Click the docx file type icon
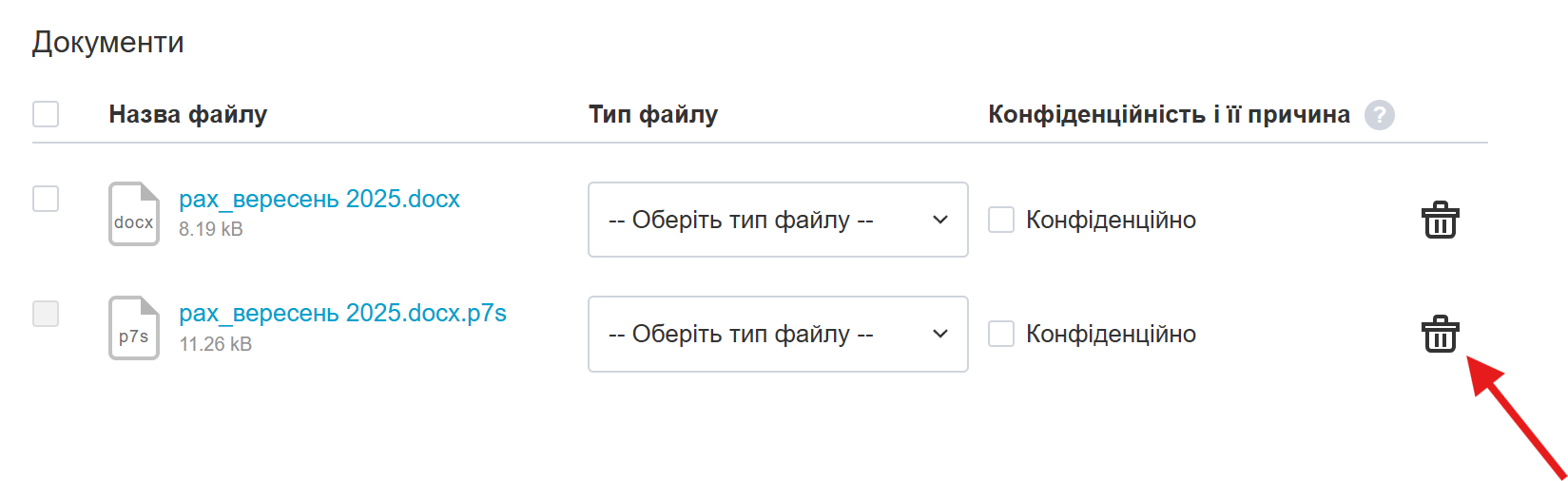This screenshot has height=481, width=1568. (134, 214)
